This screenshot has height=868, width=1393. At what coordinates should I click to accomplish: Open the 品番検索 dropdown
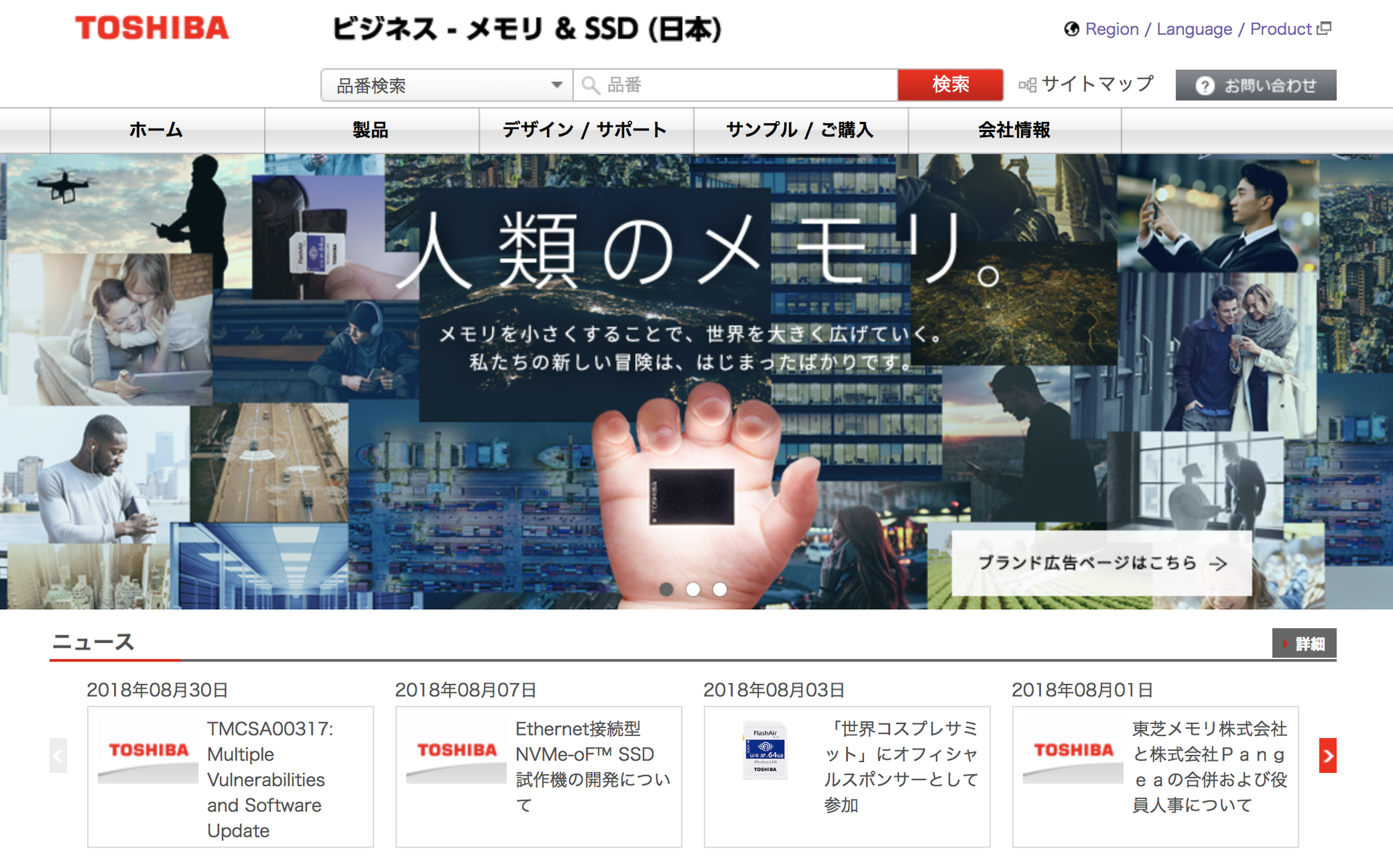pyautogui.click(x=447, y=86)
